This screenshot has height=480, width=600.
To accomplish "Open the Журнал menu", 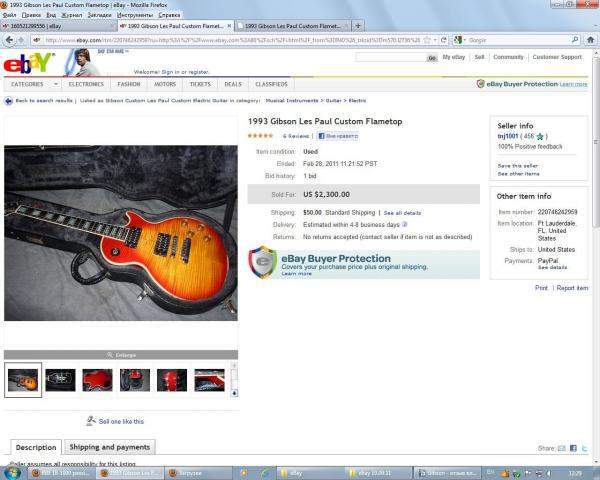I will point(72,15).
